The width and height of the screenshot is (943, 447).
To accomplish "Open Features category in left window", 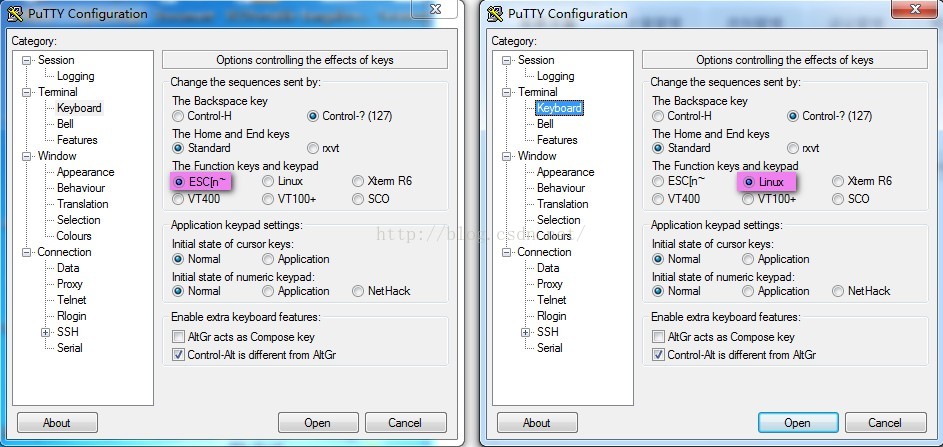I will [x=77, y=140].
